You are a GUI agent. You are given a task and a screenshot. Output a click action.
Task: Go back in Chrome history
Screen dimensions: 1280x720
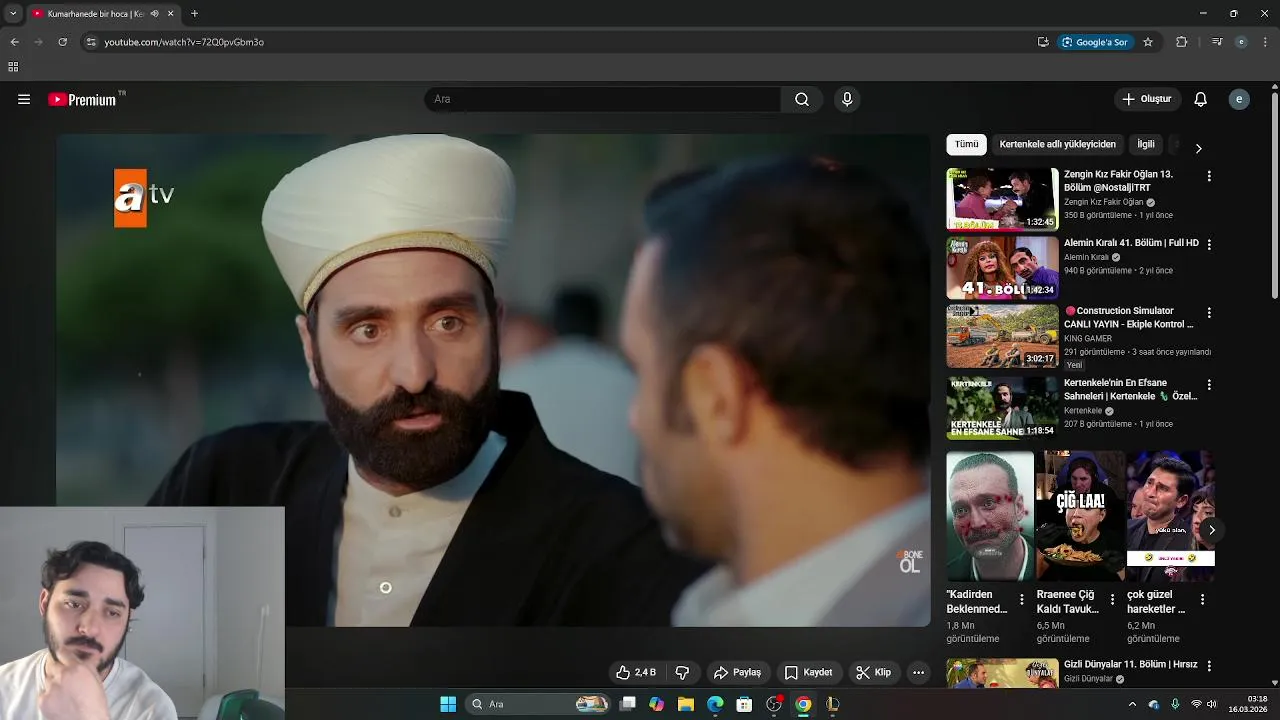14,42
